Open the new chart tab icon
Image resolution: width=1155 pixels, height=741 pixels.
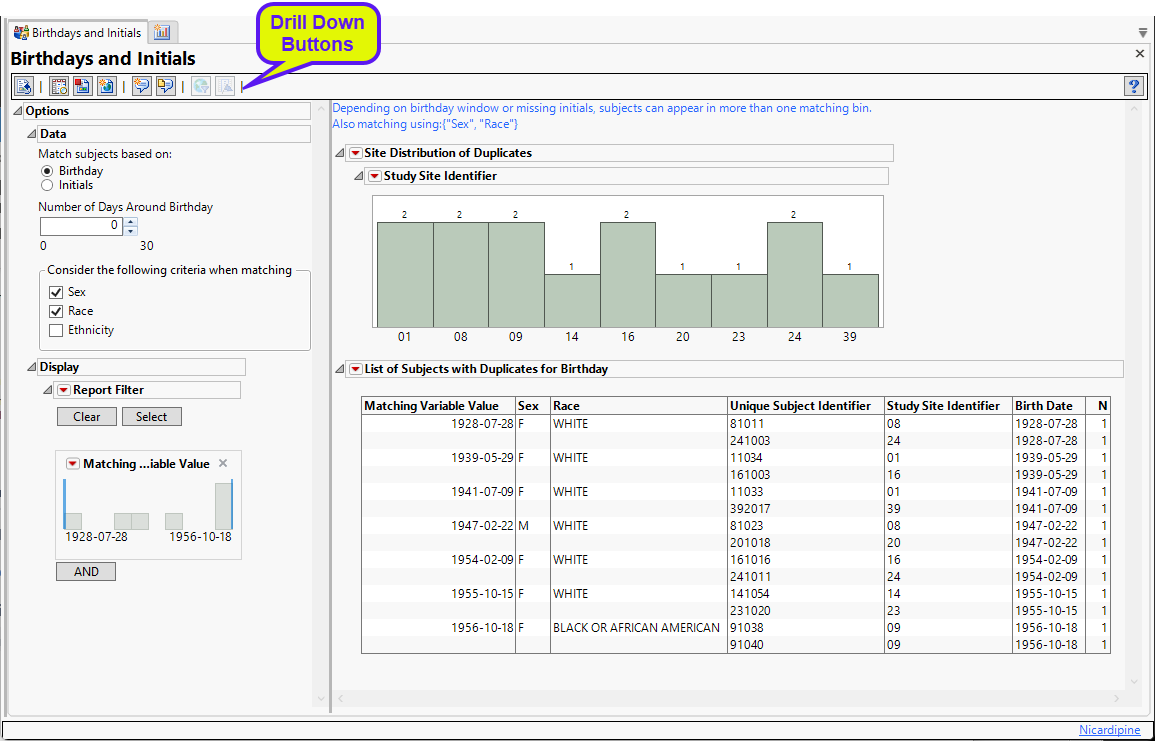pyautogui.click(x=162, y=32)
